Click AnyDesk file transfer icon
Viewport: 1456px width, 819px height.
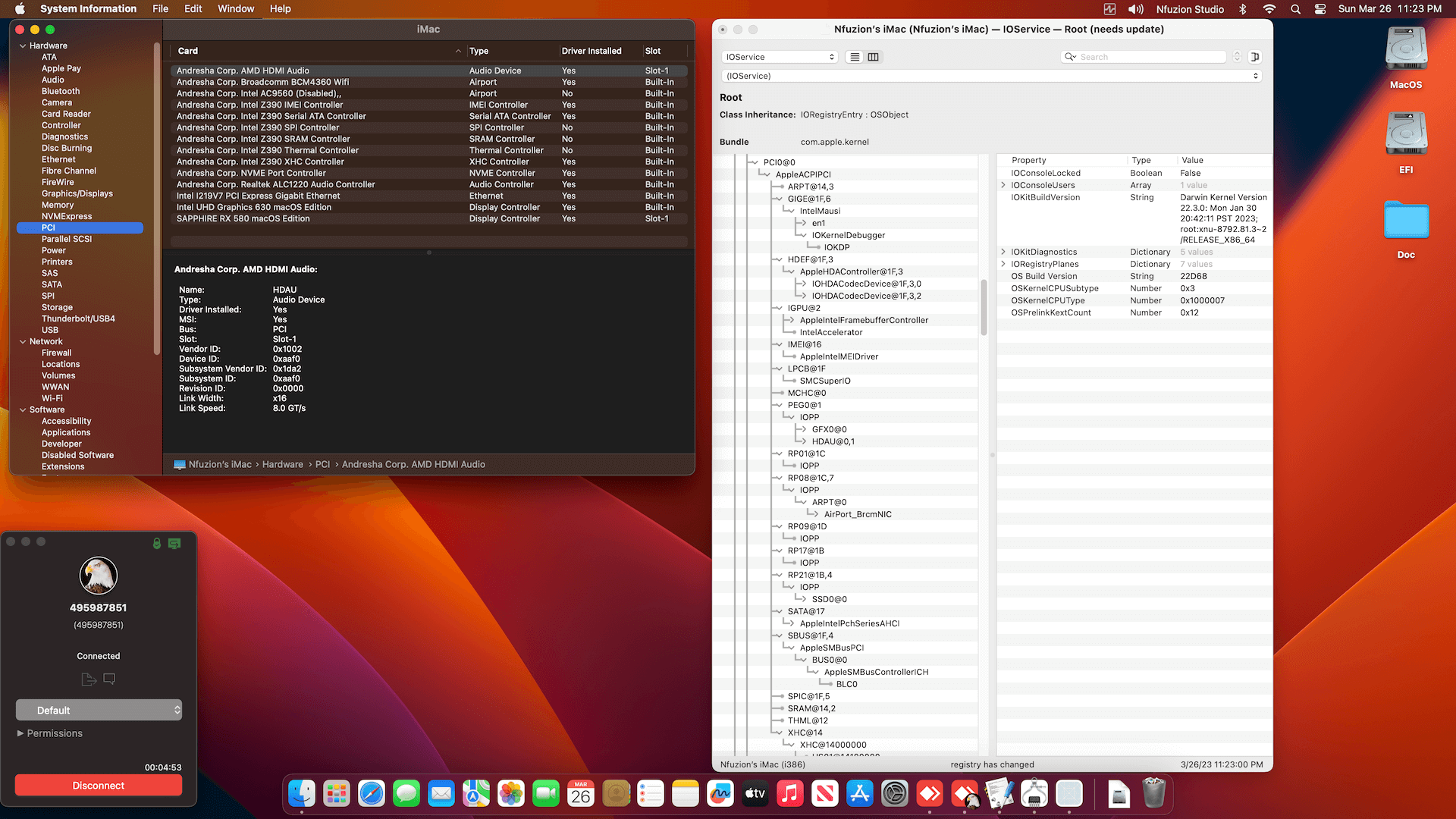89,679
